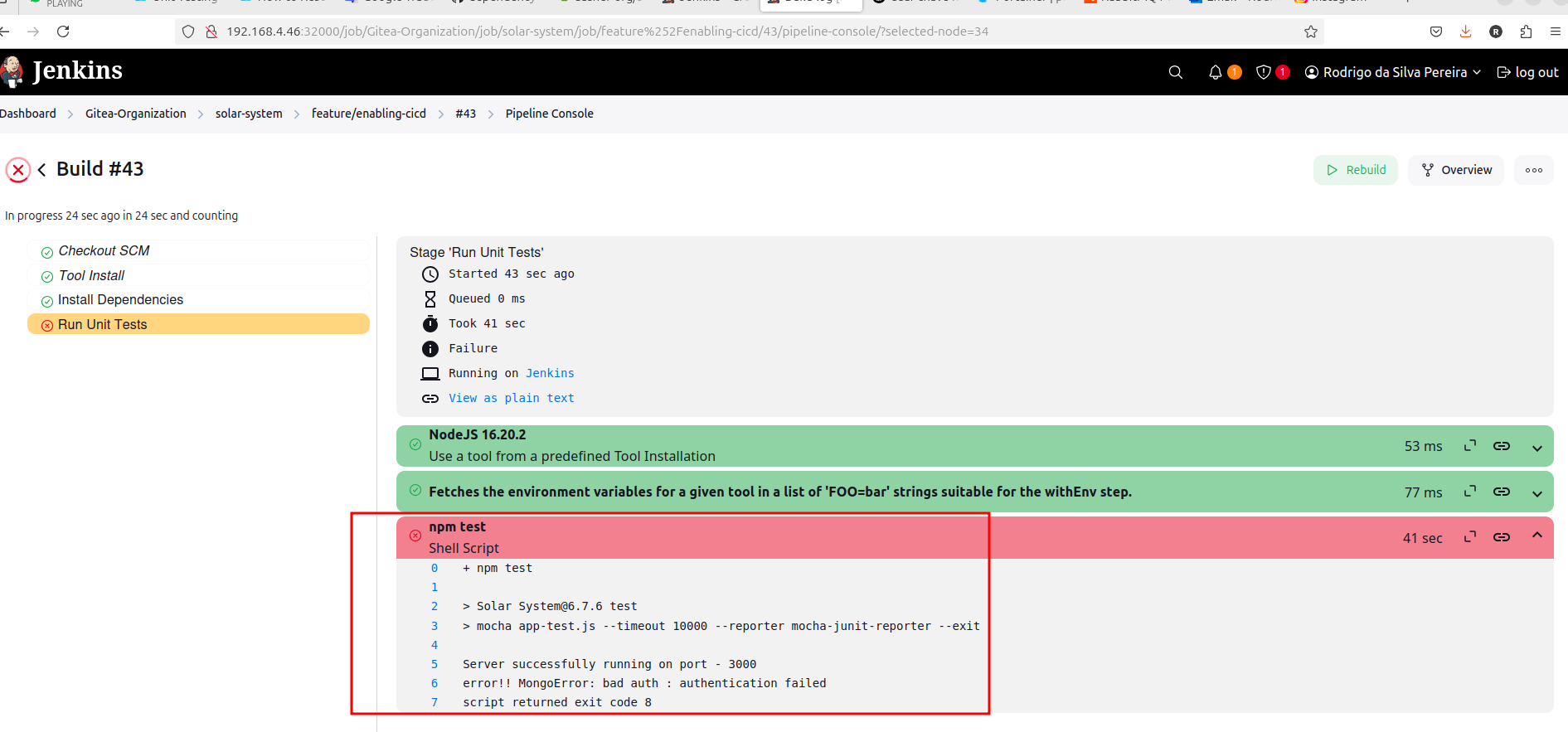Click the tracking protection shield icon
Image resolution: width=1568 pixels, height=732 pixels.
(x=188, y=32)
